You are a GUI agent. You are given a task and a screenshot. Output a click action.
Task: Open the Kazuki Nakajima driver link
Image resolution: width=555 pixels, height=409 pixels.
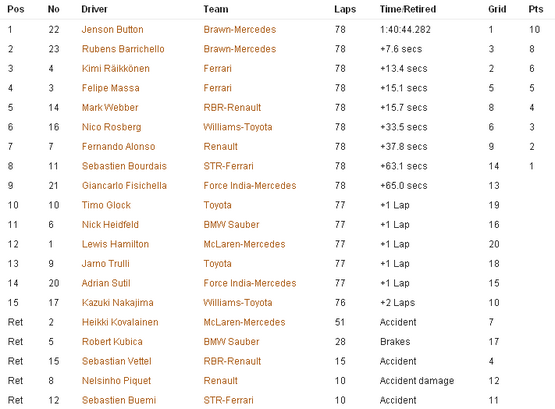(x=118, y=303)
